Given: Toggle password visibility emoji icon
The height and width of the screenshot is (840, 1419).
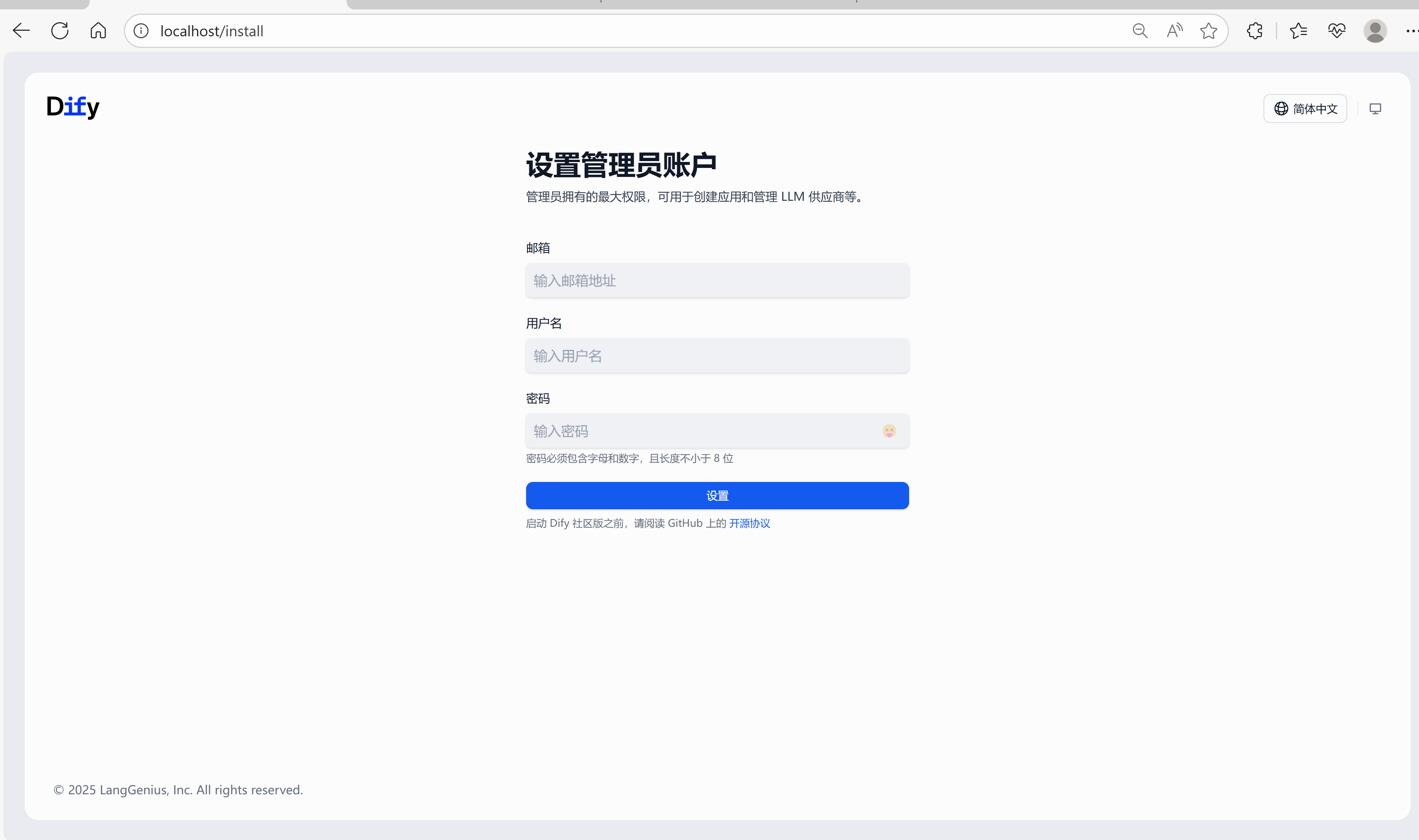Looking at the screenshot, I should pyautogui.click(x=889, y=431).
